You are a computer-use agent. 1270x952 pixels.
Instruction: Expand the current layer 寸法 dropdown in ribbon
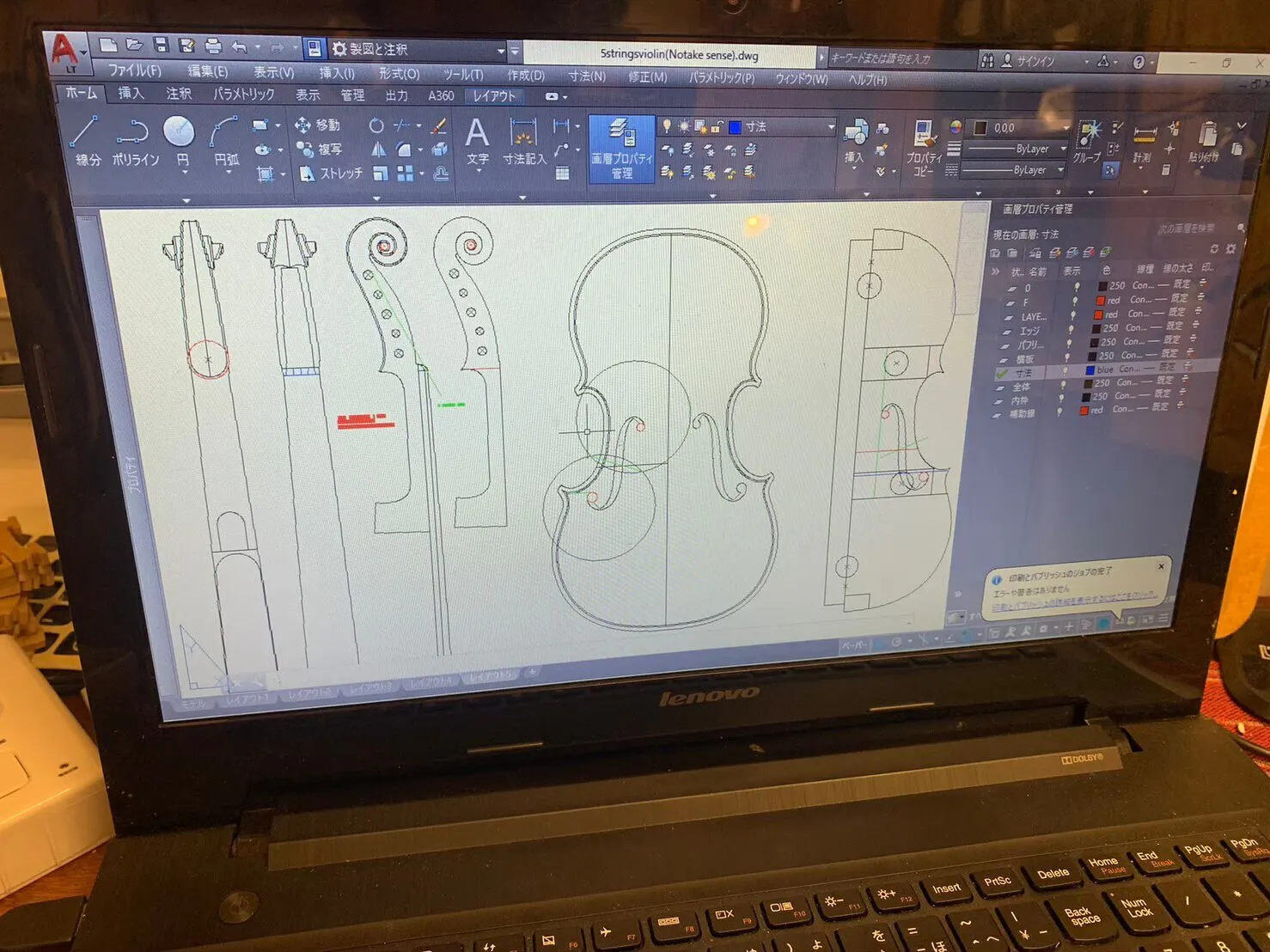[830, 127]
